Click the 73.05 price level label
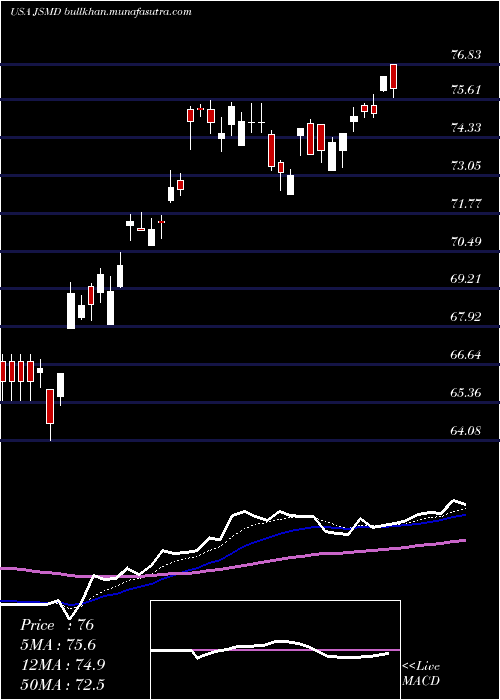 click(466, 166)
